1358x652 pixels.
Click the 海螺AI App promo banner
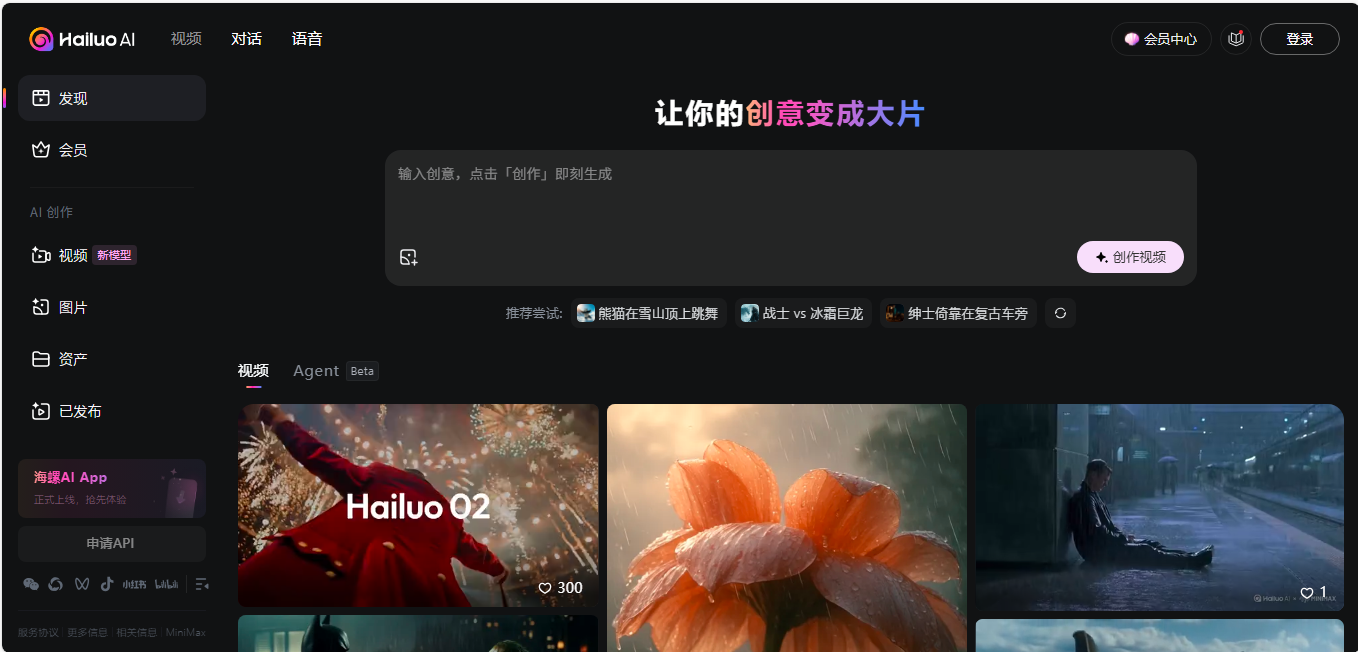pyautogui.click(x=112, y=488)
